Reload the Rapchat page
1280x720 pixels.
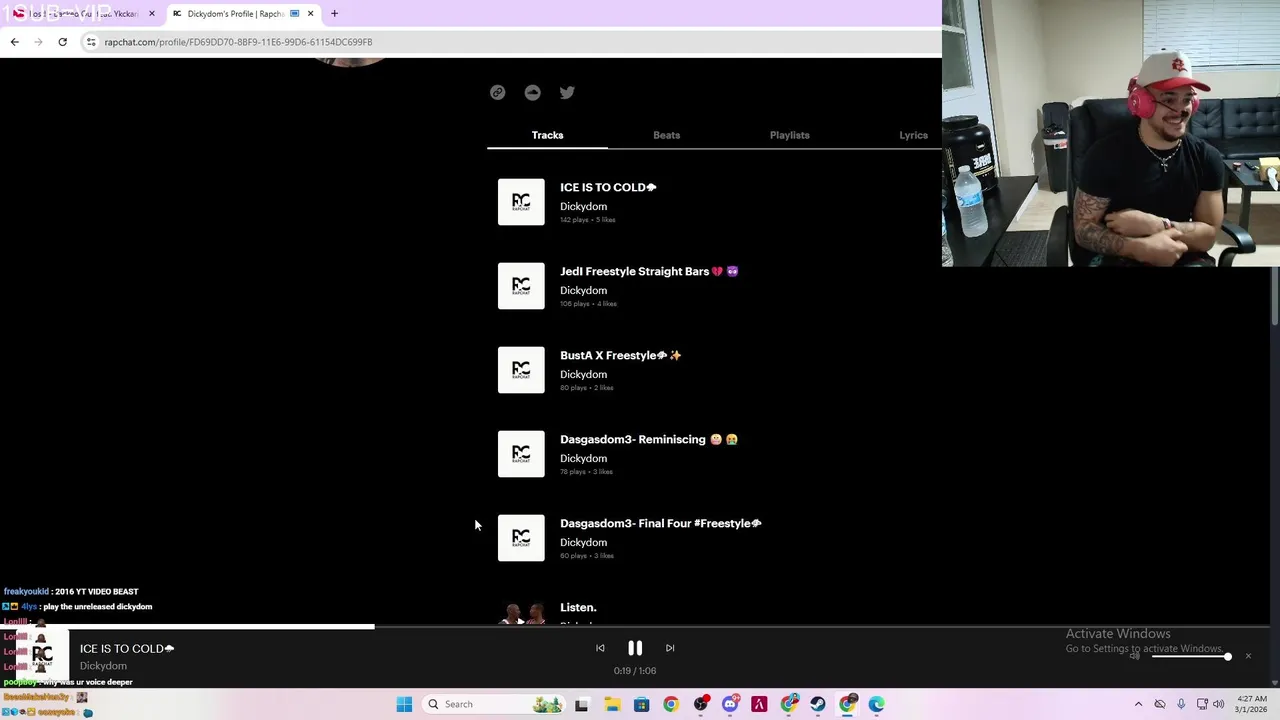point(62,42)
